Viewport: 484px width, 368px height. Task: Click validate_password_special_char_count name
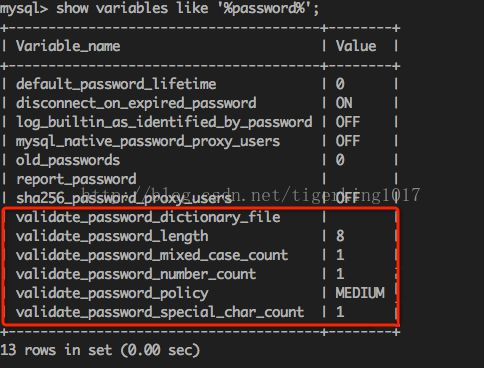(x=160, y=313)
